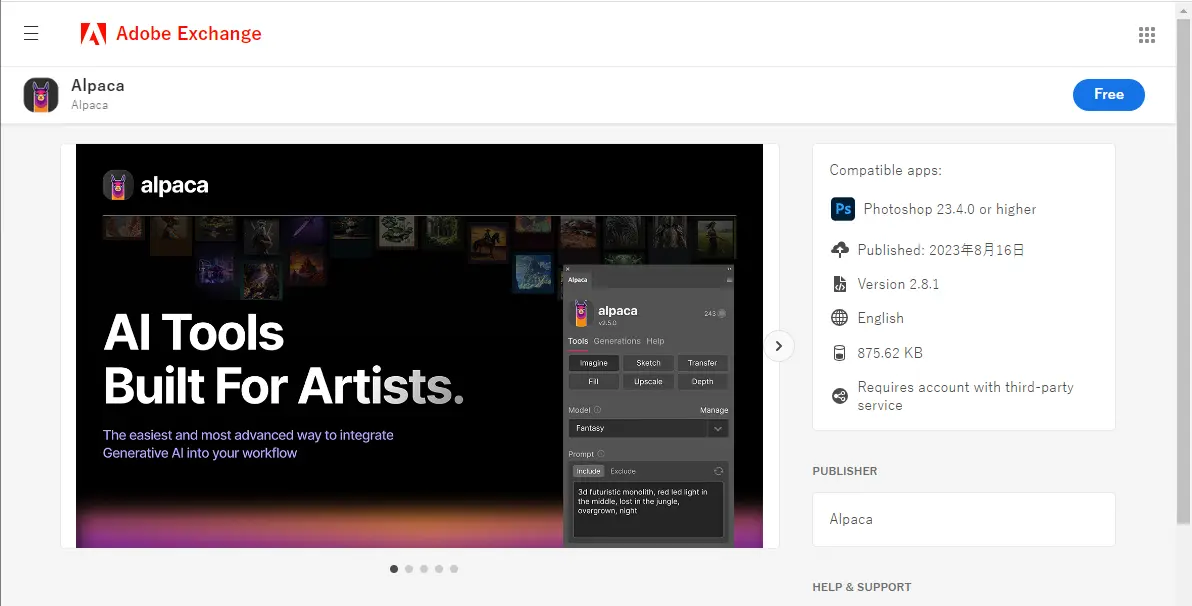Screen dimensions: 1192x606
Task: Click "Requires account with third-party service" text
Action: pos(965,396)
